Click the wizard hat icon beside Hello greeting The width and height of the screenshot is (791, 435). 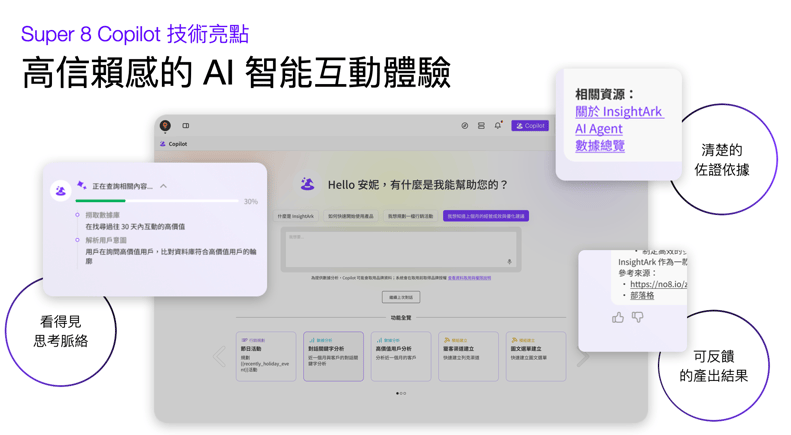click(307, 185)
